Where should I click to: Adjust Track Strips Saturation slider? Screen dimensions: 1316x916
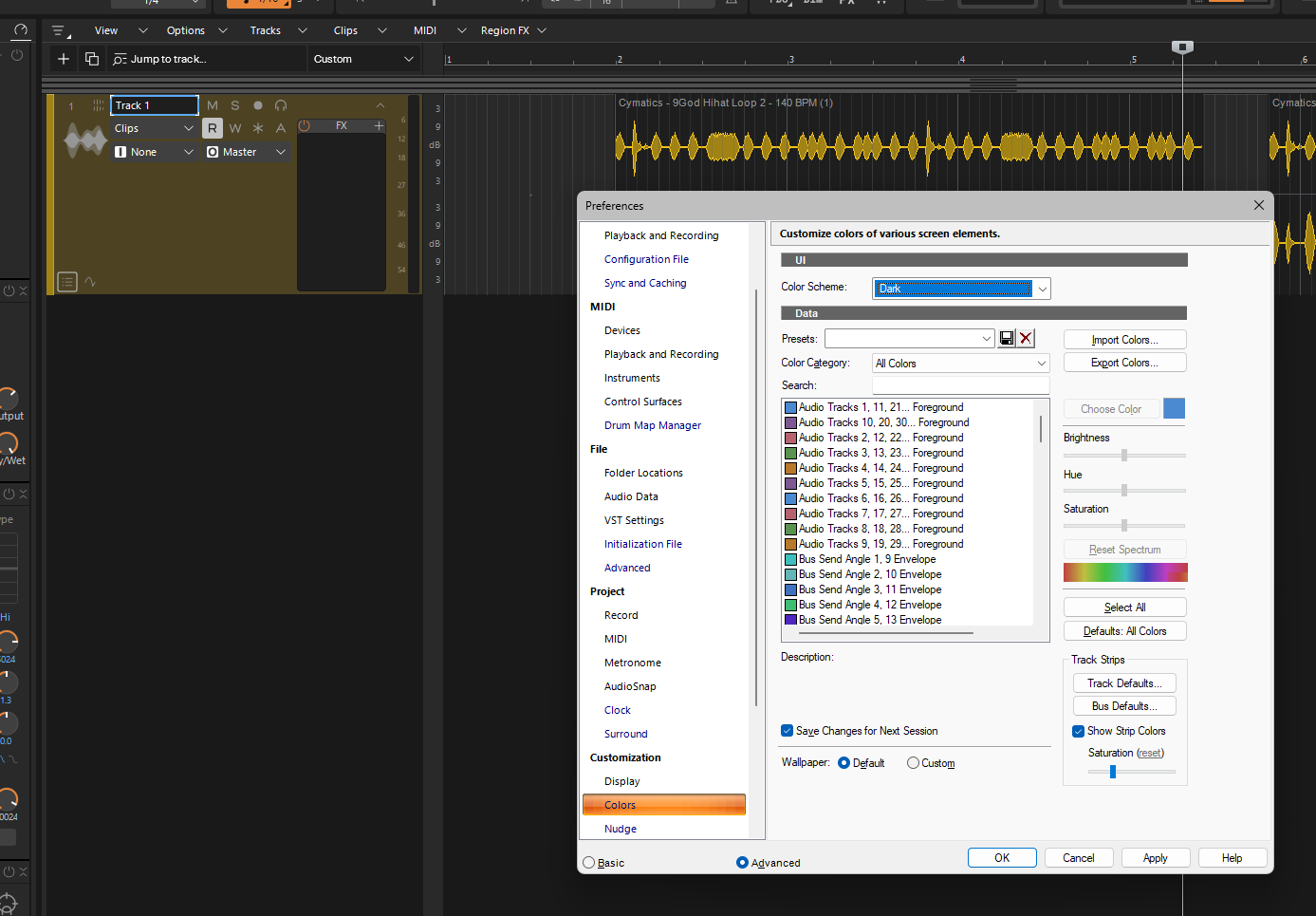1113,772
